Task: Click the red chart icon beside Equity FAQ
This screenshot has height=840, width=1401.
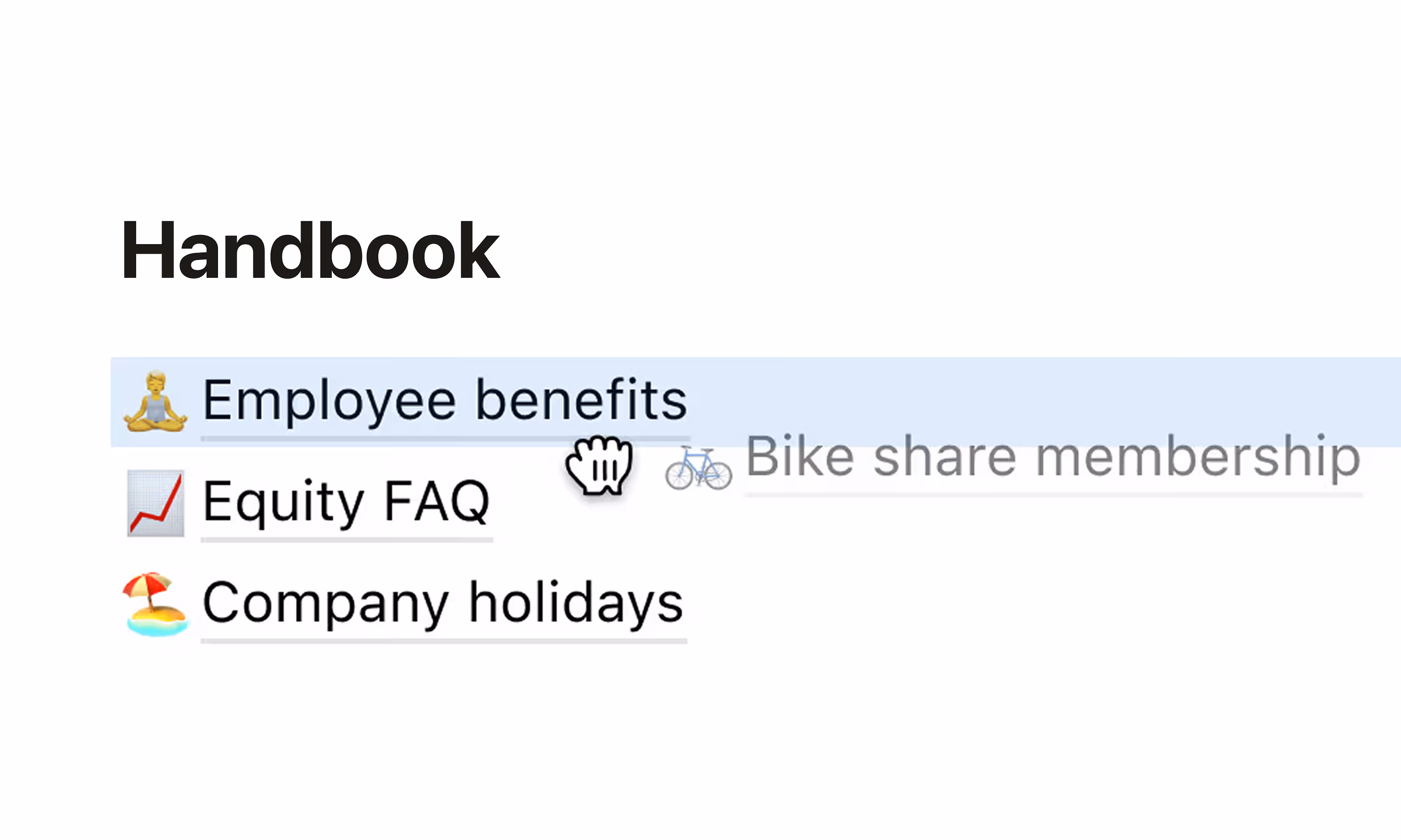Action: click(155, 503)
